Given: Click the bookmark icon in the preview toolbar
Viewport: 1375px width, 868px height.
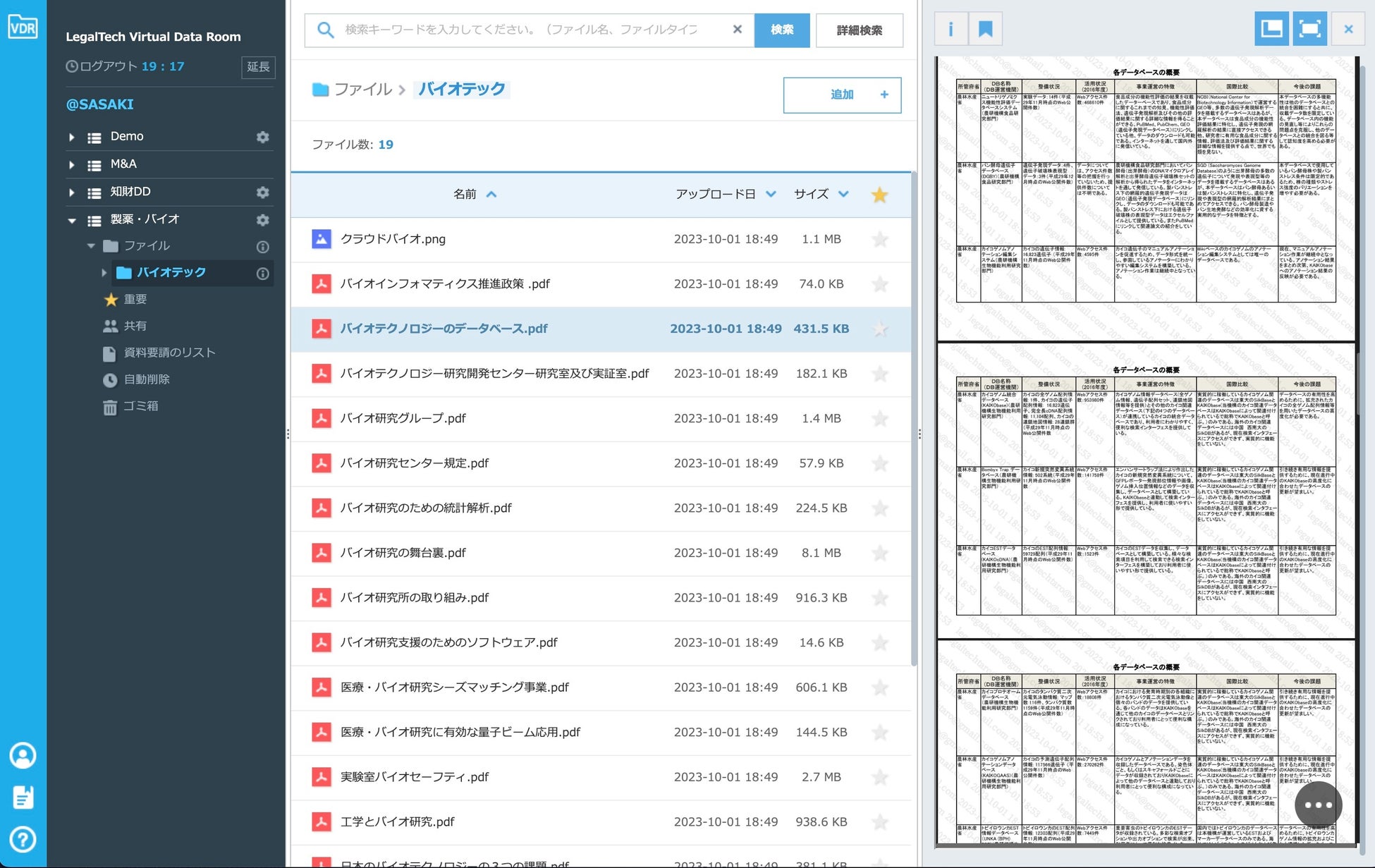Looking at the screenshot, I should [985, 29].
